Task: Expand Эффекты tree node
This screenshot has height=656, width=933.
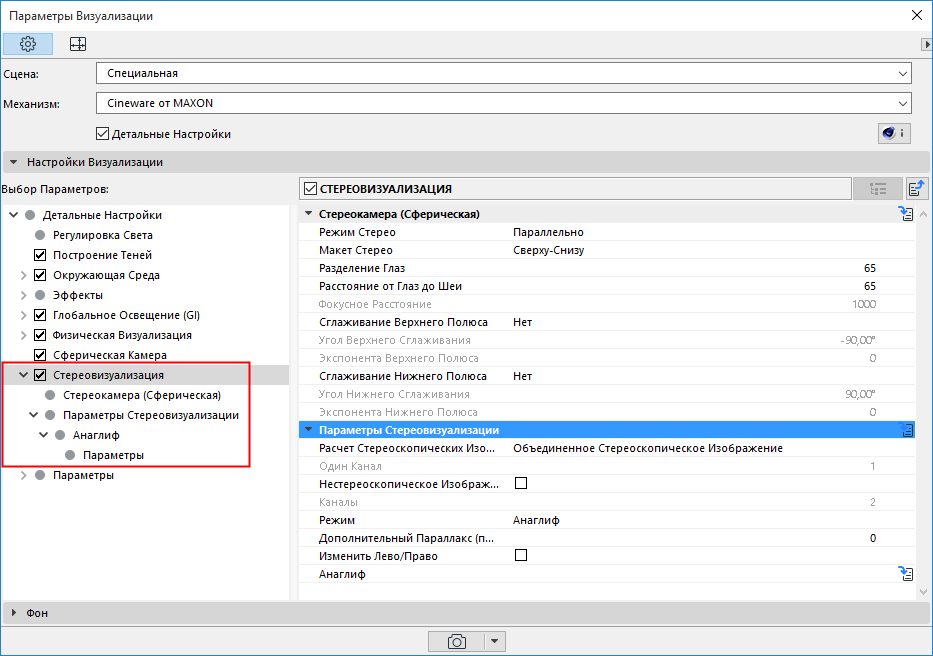Action: click(x=23, y=295)
